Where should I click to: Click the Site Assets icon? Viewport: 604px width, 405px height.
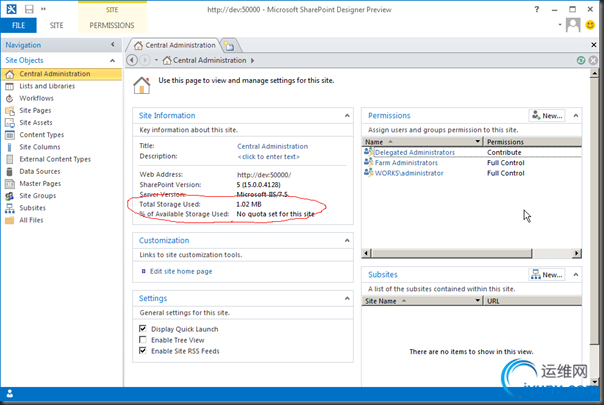pos(10,123)
